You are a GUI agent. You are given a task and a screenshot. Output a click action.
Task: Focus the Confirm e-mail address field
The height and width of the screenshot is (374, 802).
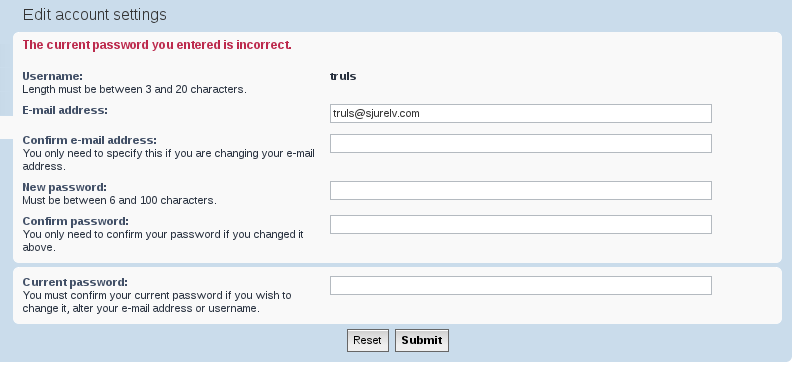point(521,143)
